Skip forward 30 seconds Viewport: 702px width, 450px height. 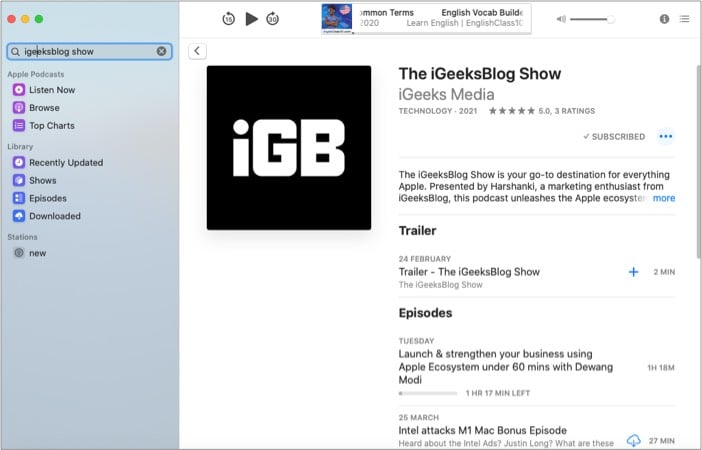[273, 19]
